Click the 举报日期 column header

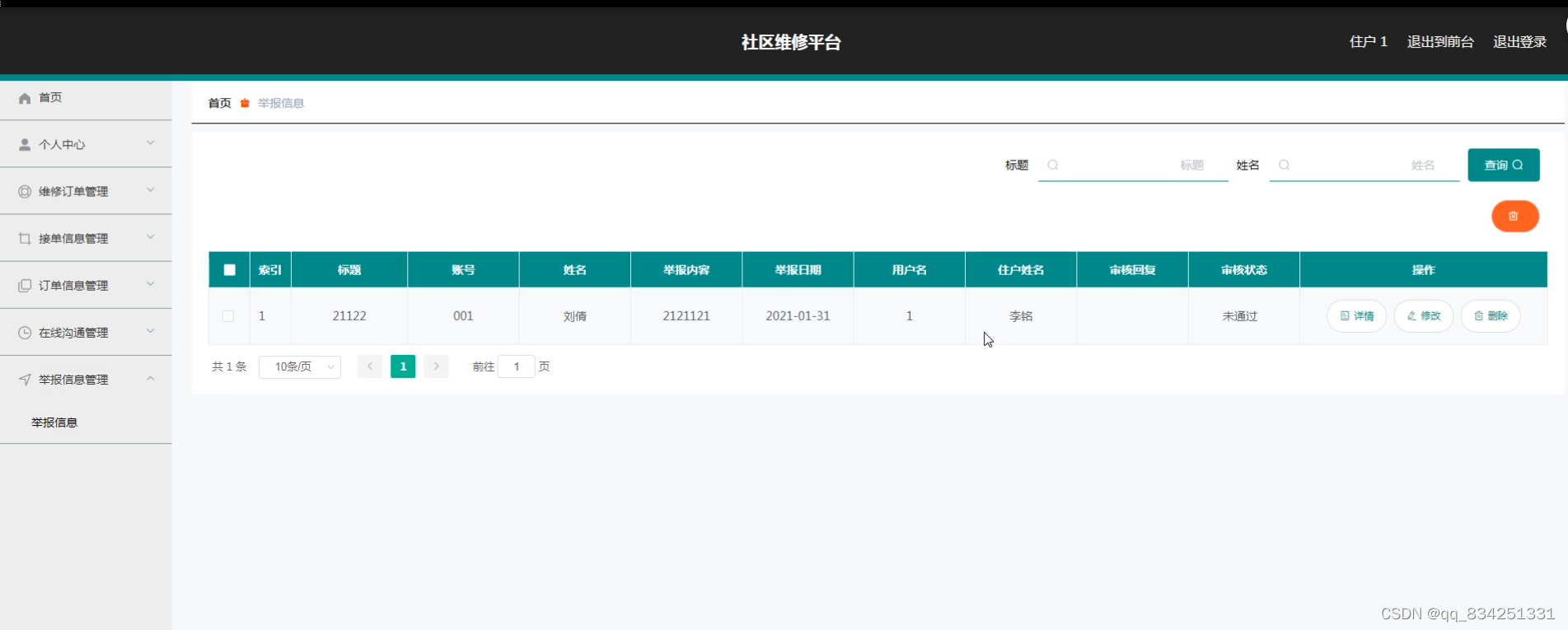click(798, 270)
